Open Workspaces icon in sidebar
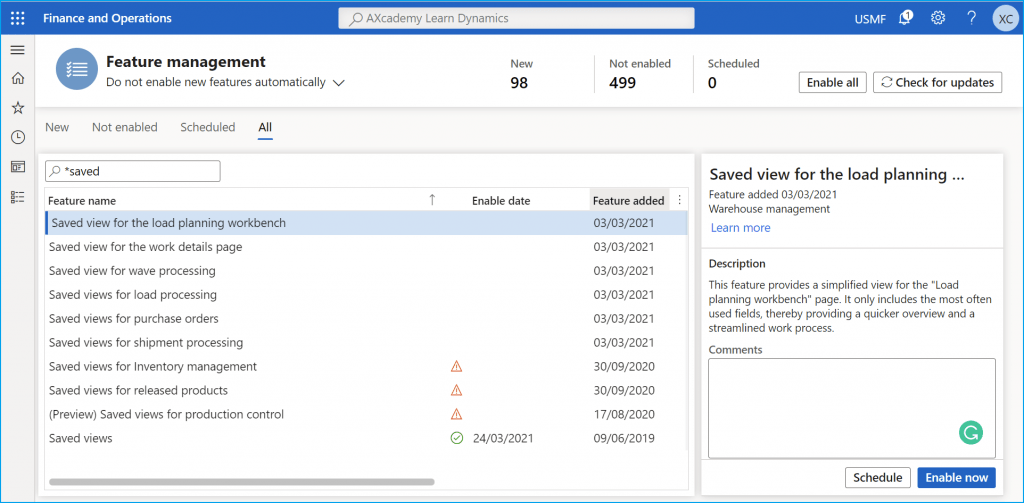The height and width of the screenshot is (503, 1024). (18, 167)
